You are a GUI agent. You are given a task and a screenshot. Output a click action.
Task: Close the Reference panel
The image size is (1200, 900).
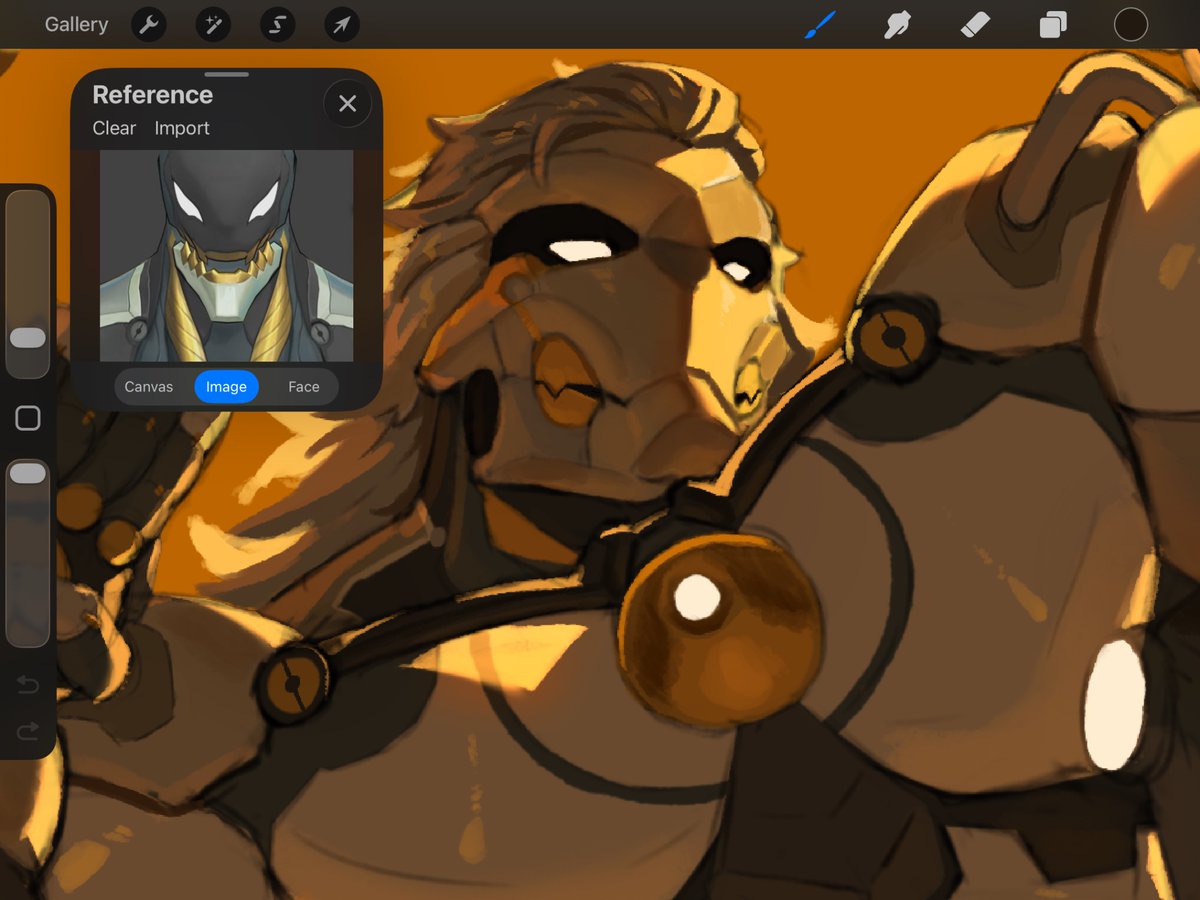347,104
